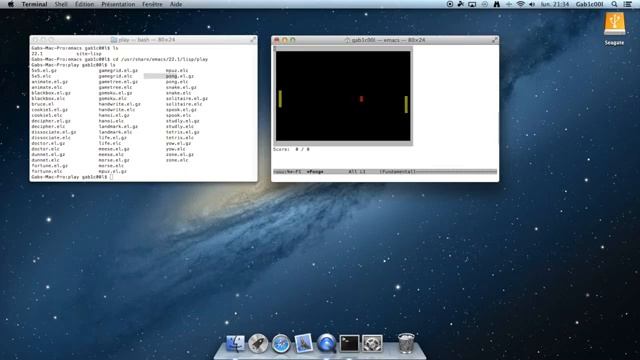Click doctor.el.gz in terminal listing
The image size is (640, 360).
point(48,143)
